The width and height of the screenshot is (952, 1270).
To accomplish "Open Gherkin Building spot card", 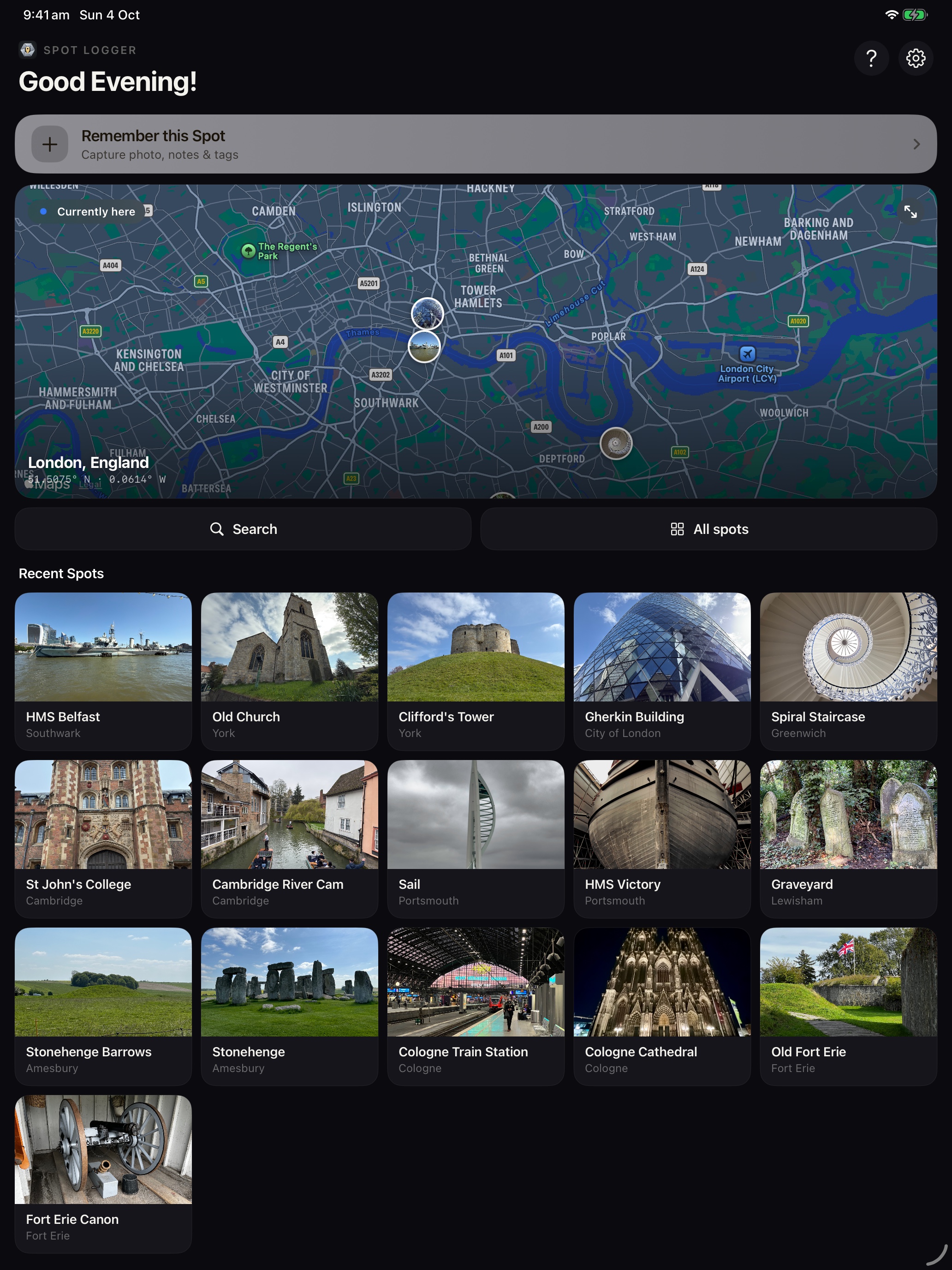I will pyautogui.click(x=662, y=671).
